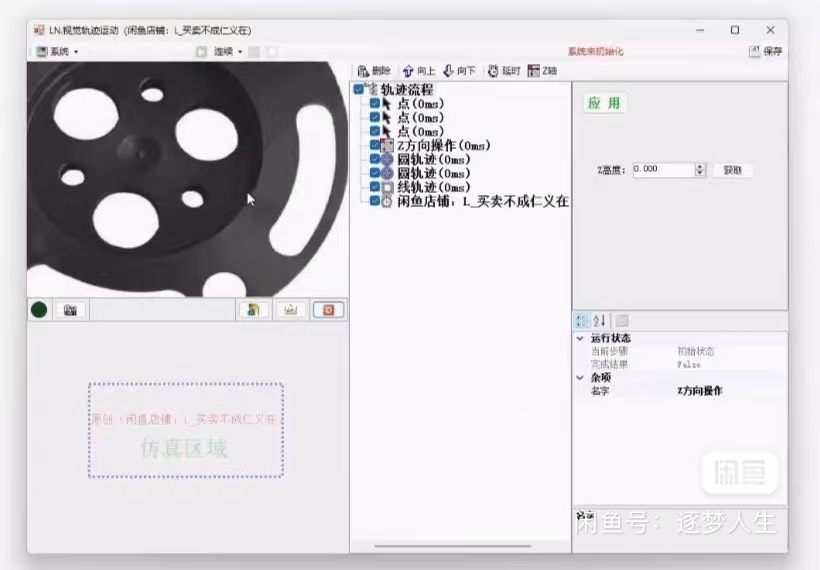Click the yellow crown-shaped icon in the strip below the image

tap(291, 310)
